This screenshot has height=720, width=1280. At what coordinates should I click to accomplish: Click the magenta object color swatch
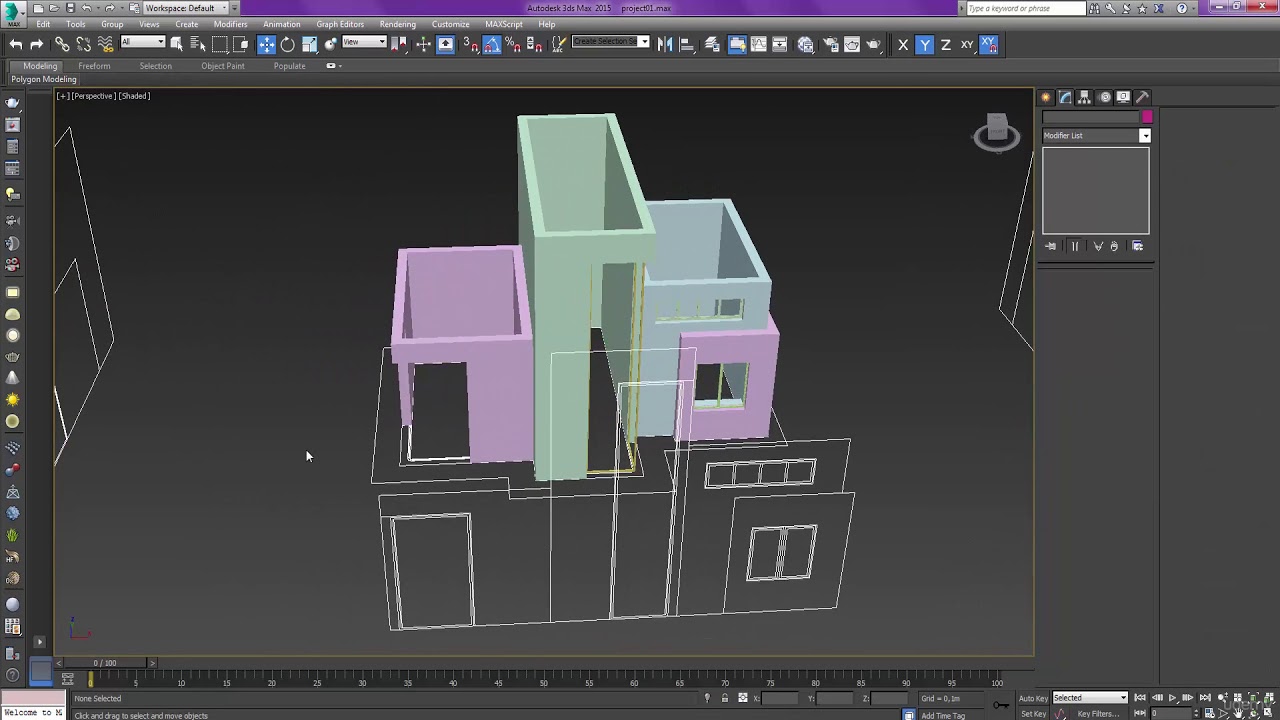click(1147, 117)
